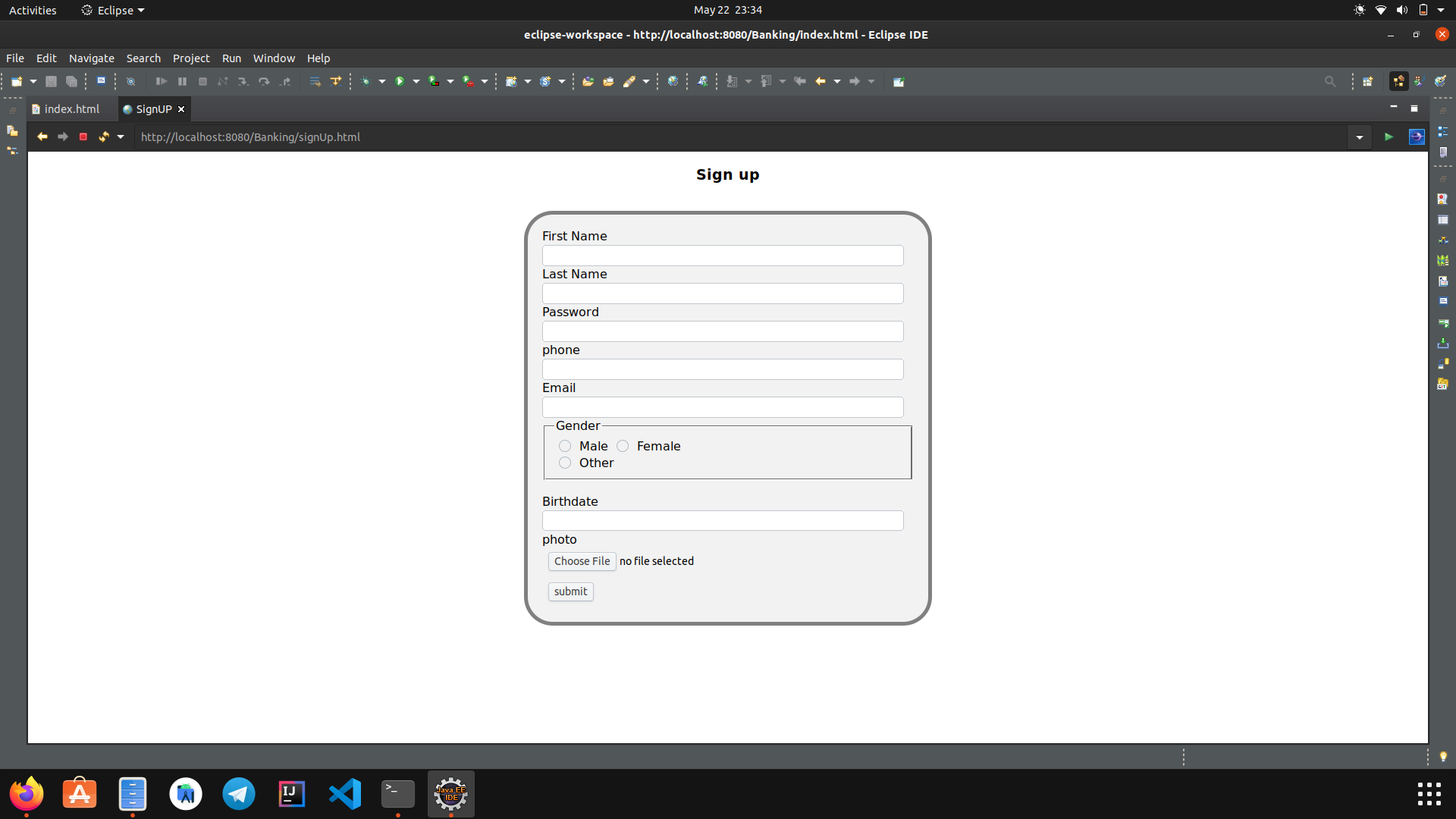This screenshot has height=819, width=1456.
Task: Click the green Run button in toolbar
Action: click(400, 81)
